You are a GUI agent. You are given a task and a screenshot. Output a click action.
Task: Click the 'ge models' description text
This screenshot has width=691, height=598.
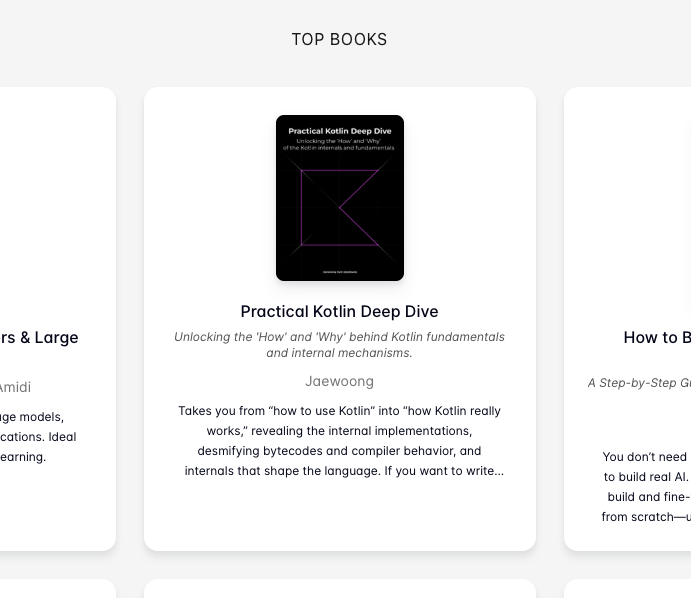[x=38, y=437]
